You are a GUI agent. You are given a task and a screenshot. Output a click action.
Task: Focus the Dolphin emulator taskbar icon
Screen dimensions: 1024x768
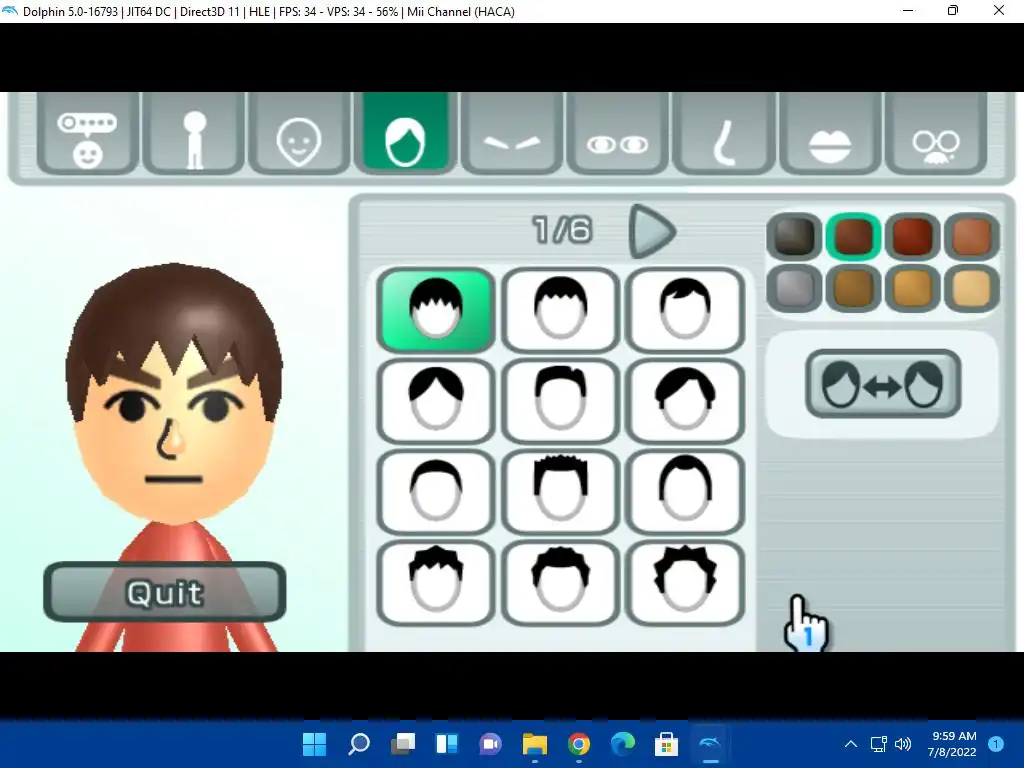coord(710,744)
